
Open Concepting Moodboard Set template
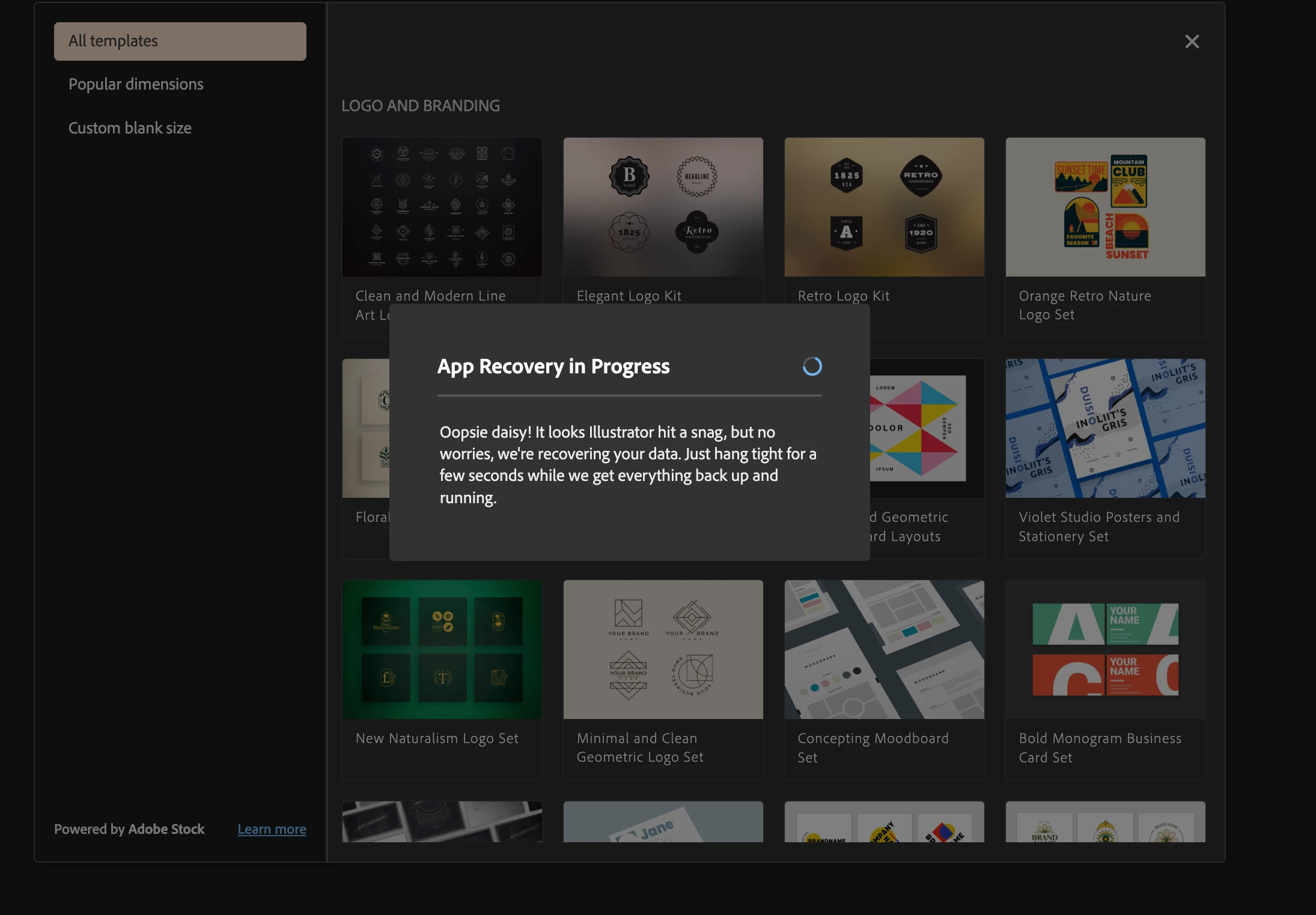coord(884,649)
